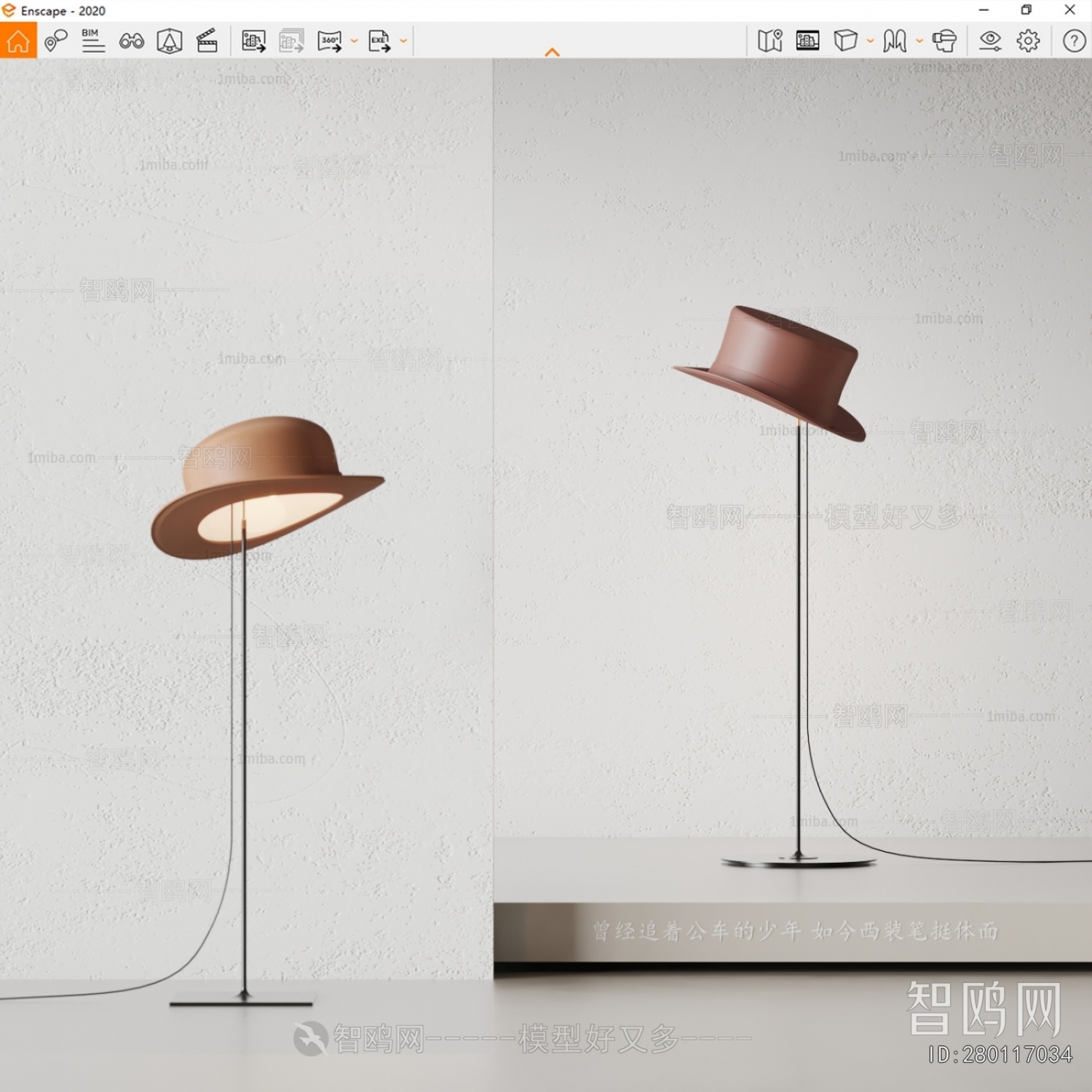Viewport: 1092px width, 1092px height.
Task: Open Help question mark icon
Action: [x=1074, y=41]
